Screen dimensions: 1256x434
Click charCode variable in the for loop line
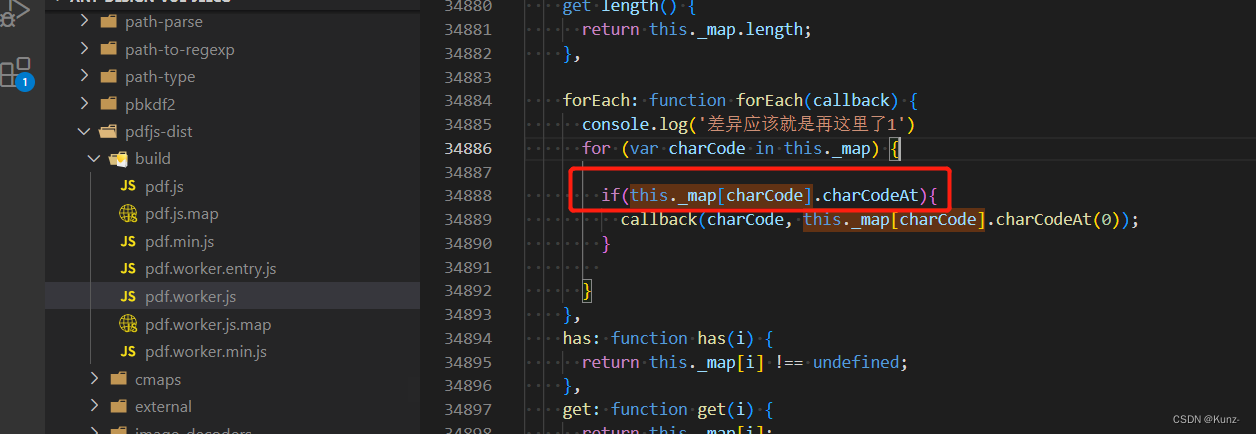click(x=707, y=148)
